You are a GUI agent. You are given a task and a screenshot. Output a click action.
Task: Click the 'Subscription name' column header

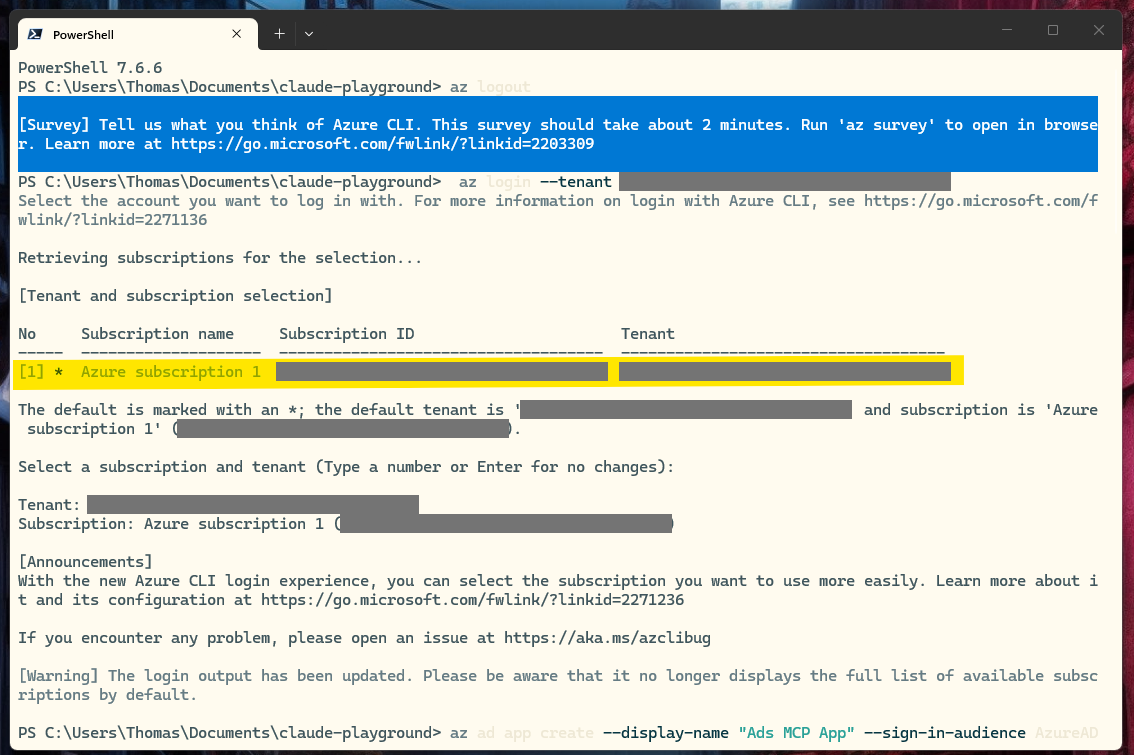point(157,334)
